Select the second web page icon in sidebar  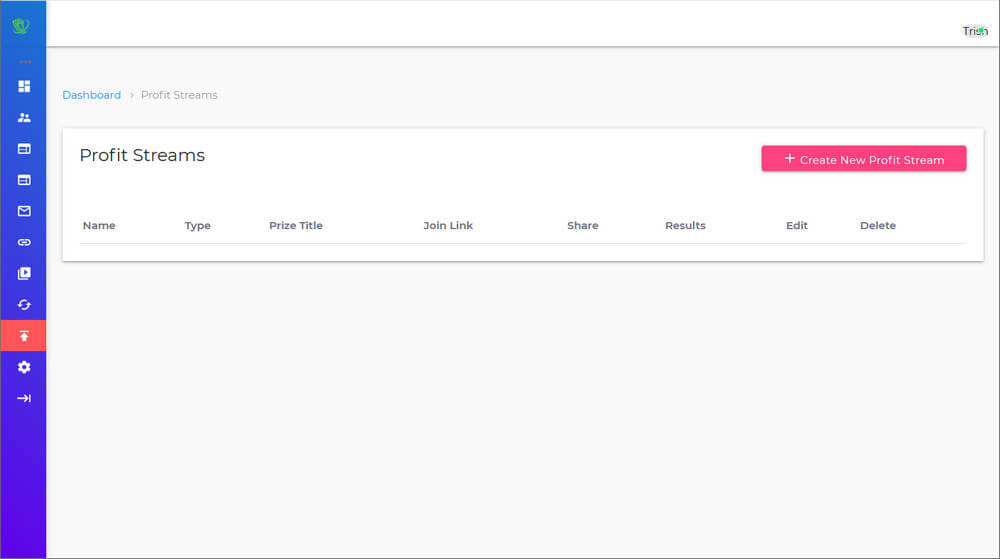coord(24,180)
